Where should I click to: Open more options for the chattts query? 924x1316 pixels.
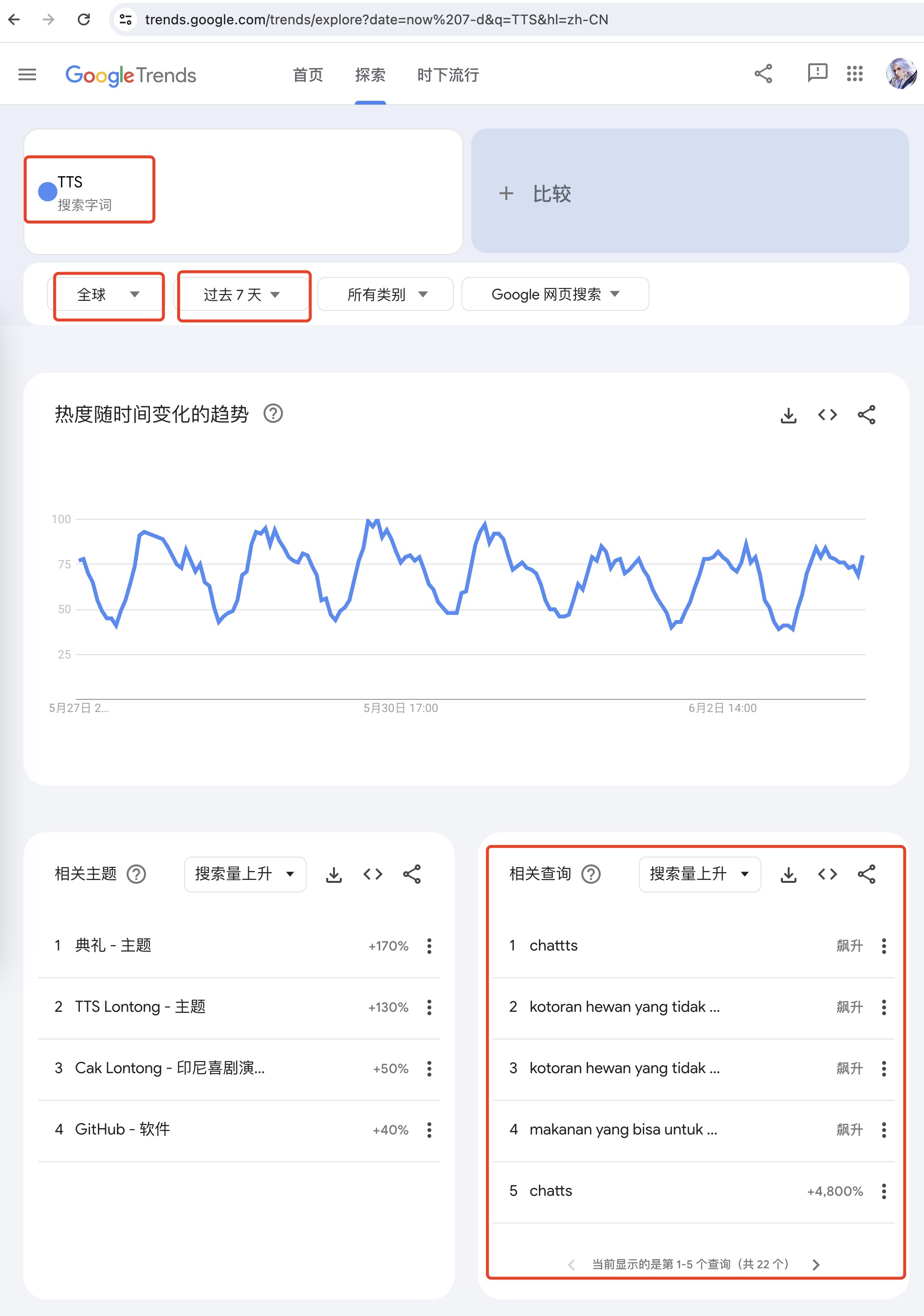[884, 946]
